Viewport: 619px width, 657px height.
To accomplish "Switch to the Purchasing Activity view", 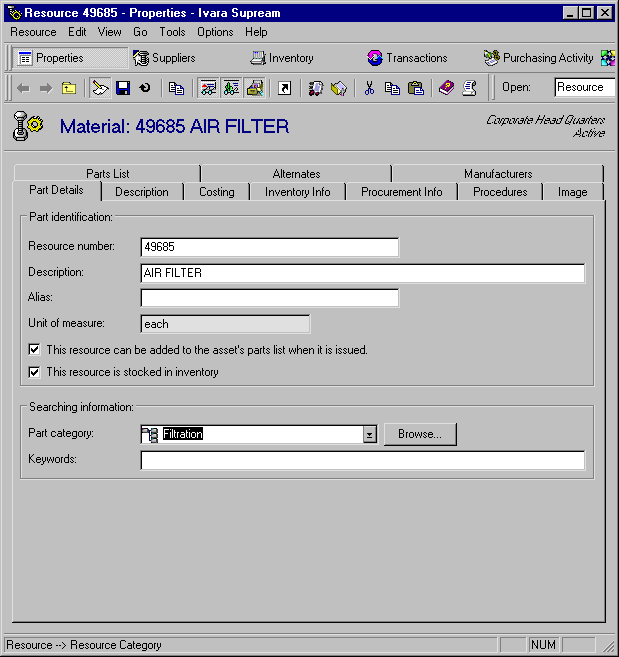I will 539,58.
